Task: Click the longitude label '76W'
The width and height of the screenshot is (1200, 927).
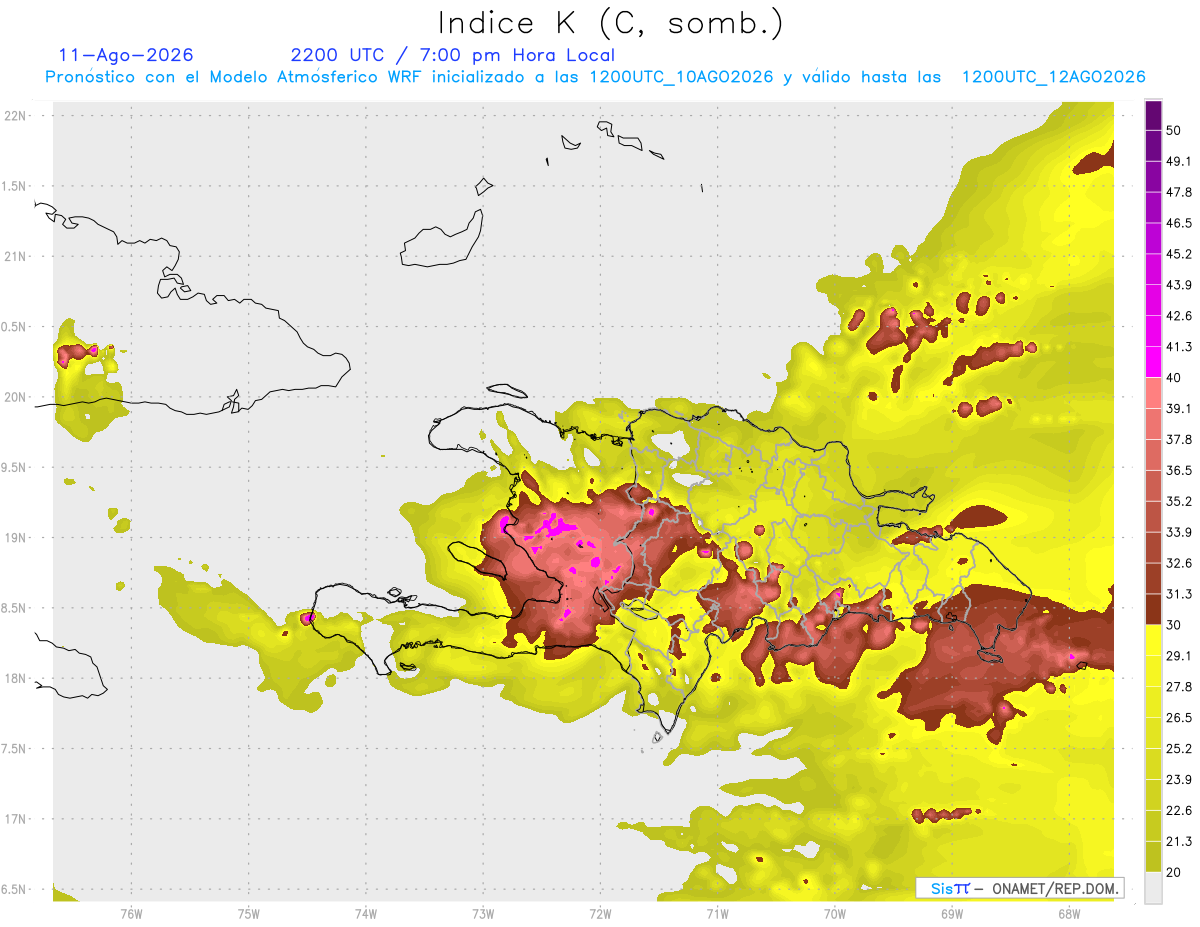Action: (131, 912)
